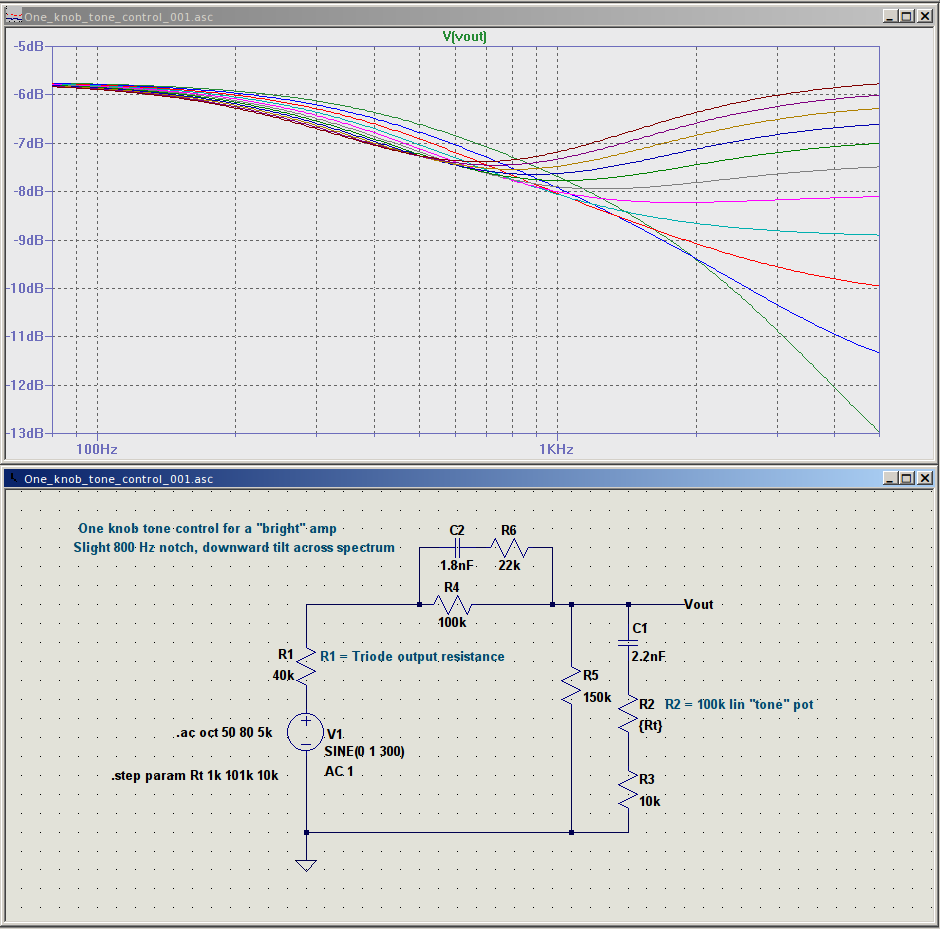Click the plot window title bar icon
This screenshot has height=930, width=940.
click(x=13, y=17)
